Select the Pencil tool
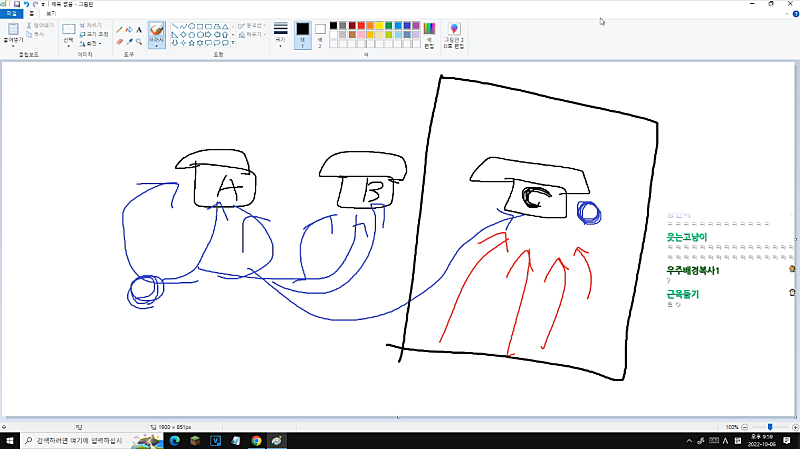Viewport: 800px width, 449px height. [x=119, y=30]
